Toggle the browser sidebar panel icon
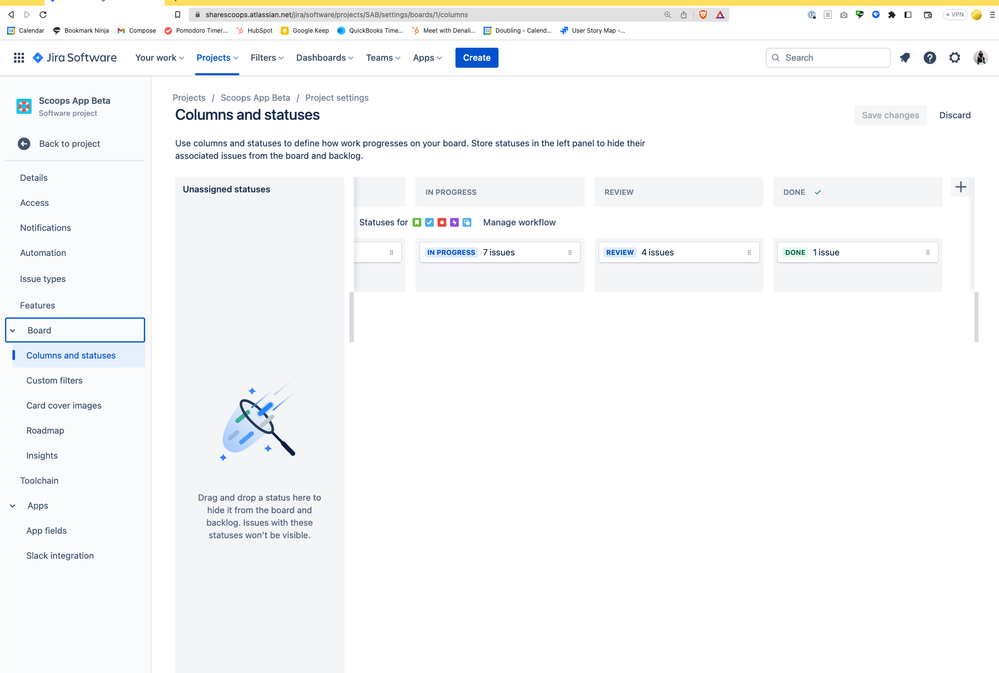 pos(908,15)
